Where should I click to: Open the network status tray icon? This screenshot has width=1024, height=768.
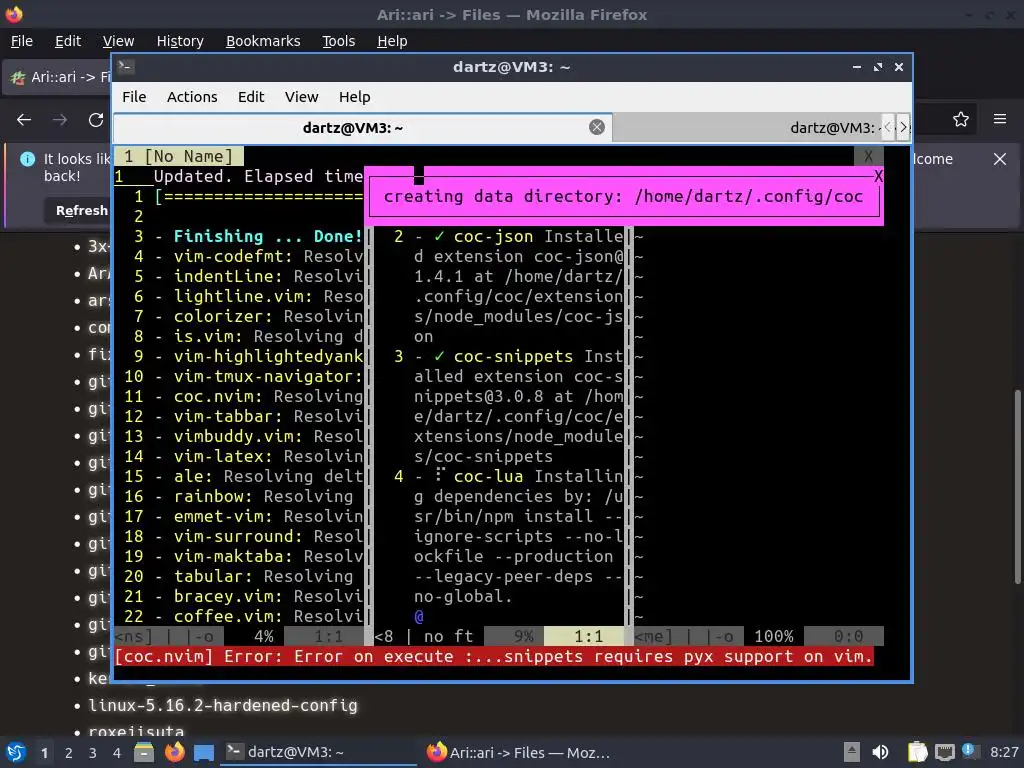[944, 752]
